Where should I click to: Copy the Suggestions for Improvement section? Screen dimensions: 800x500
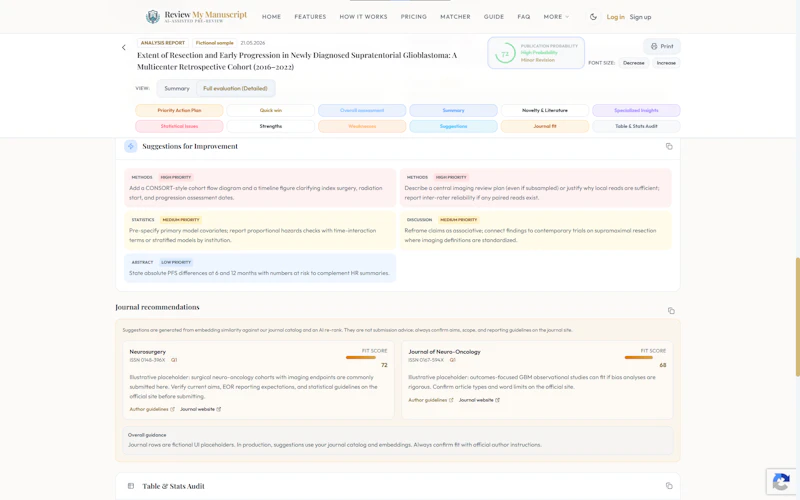pos(669,146)
